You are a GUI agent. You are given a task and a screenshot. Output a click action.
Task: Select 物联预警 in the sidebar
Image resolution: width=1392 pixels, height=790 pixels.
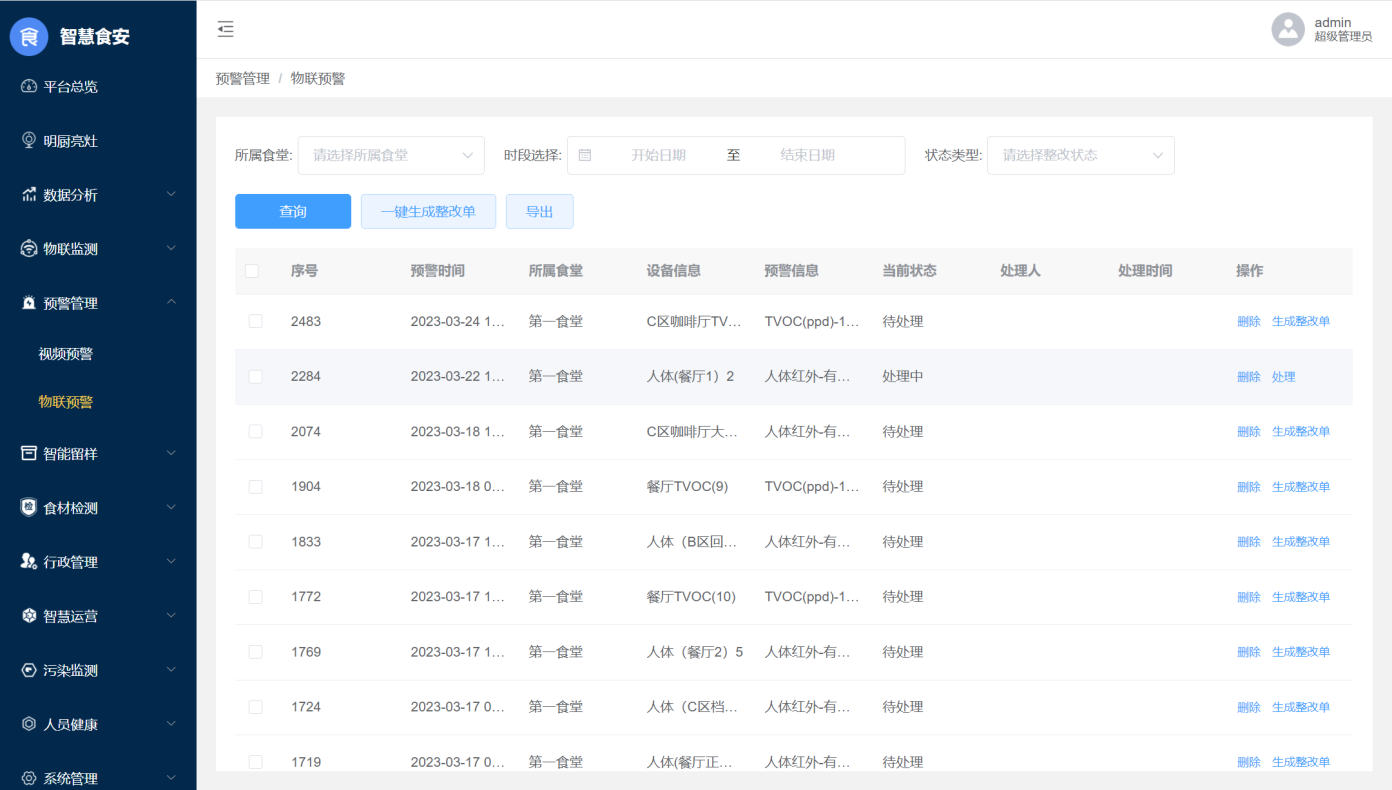(66, 402)
